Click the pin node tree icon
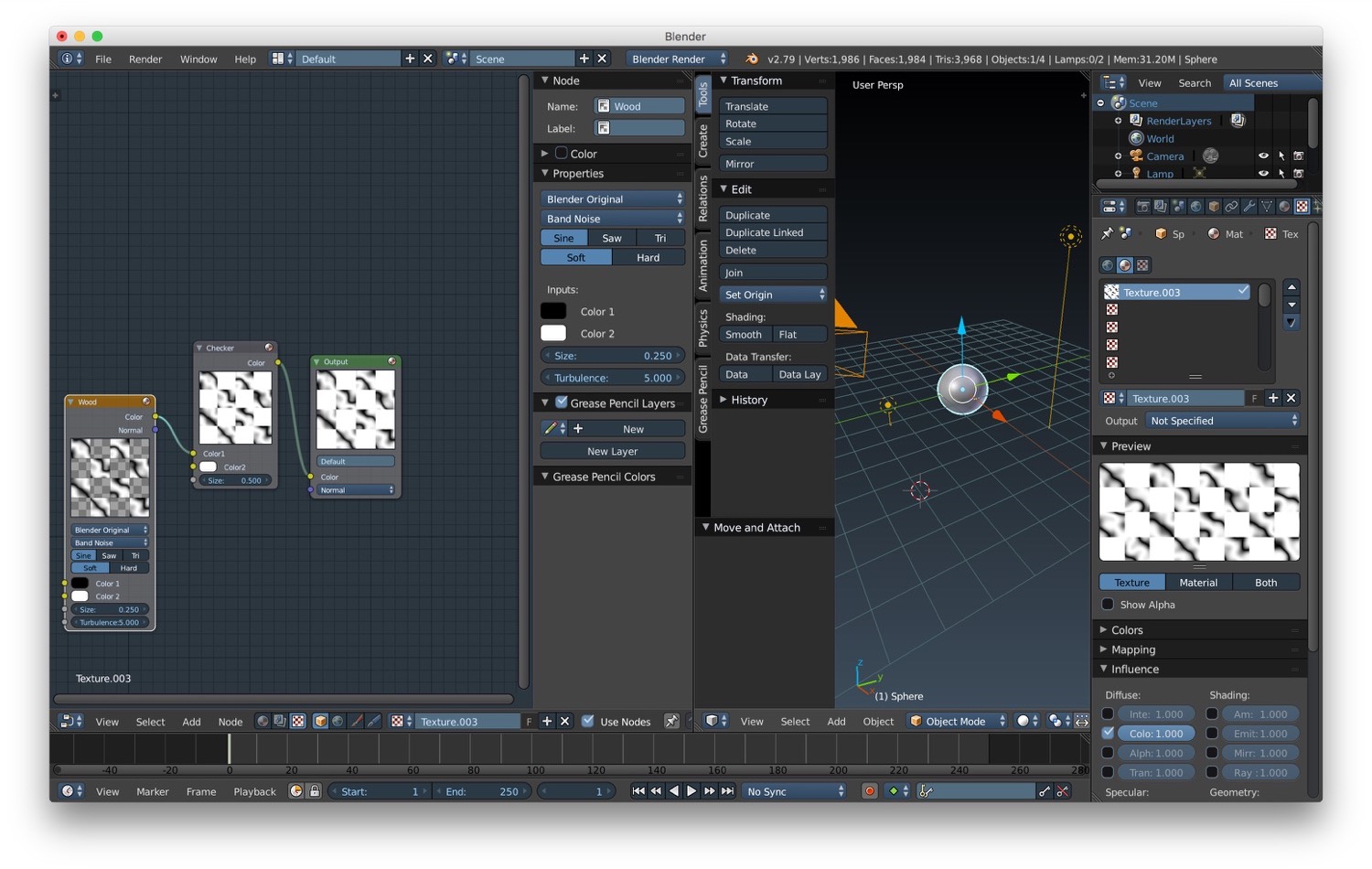 (671, 722)
